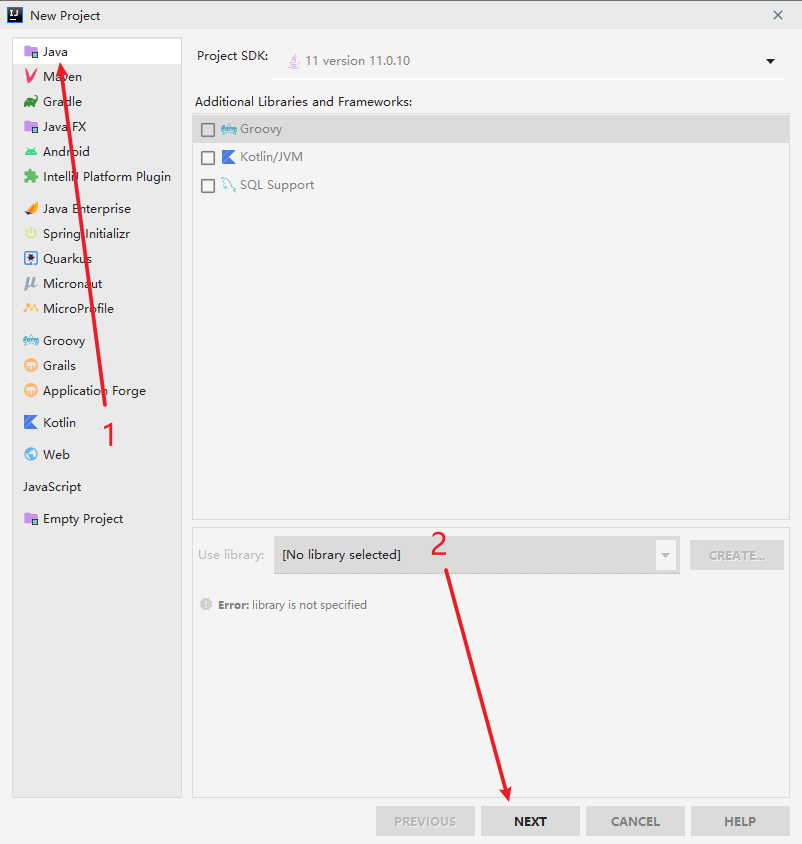This screenshot has height=844, width=802.
Task: Pick Spring Initializr in project list
Action: tap(97, 234)
